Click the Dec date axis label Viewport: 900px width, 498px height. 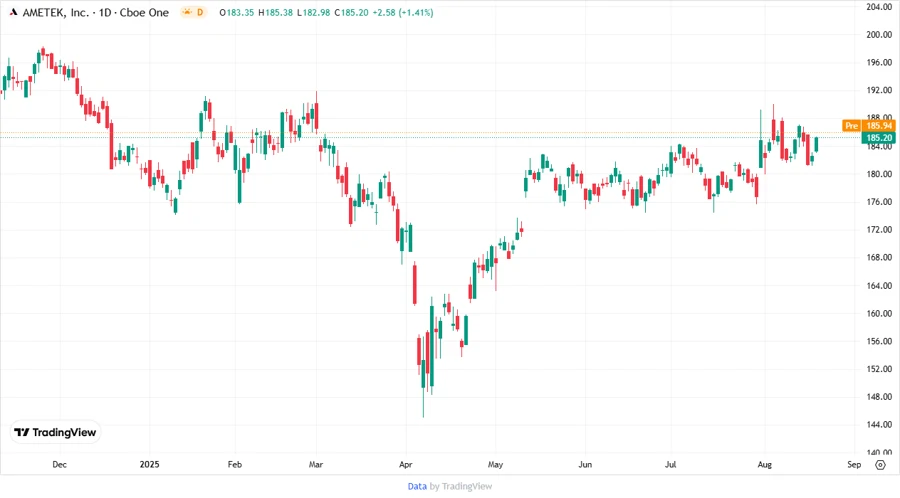[x=59, y=464]
